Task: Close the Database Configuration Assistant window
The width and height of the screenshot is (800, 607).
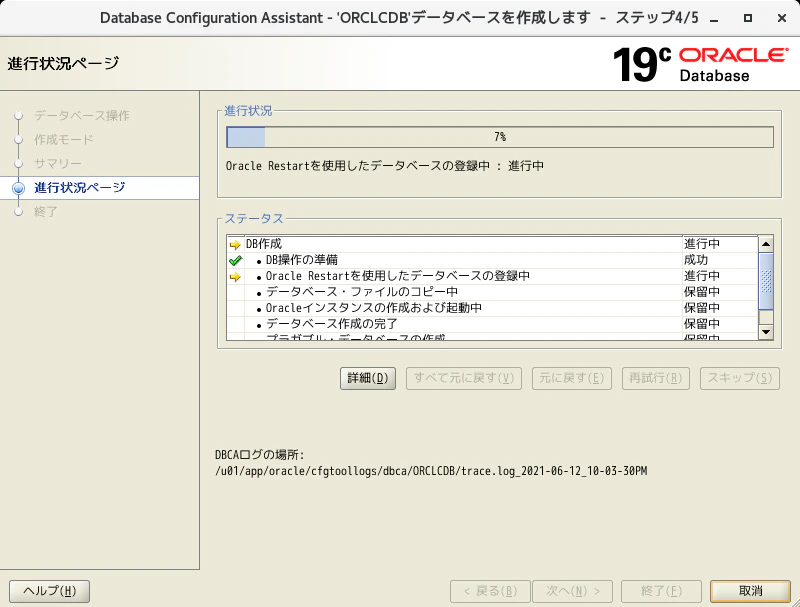Action: coord(782,18)
